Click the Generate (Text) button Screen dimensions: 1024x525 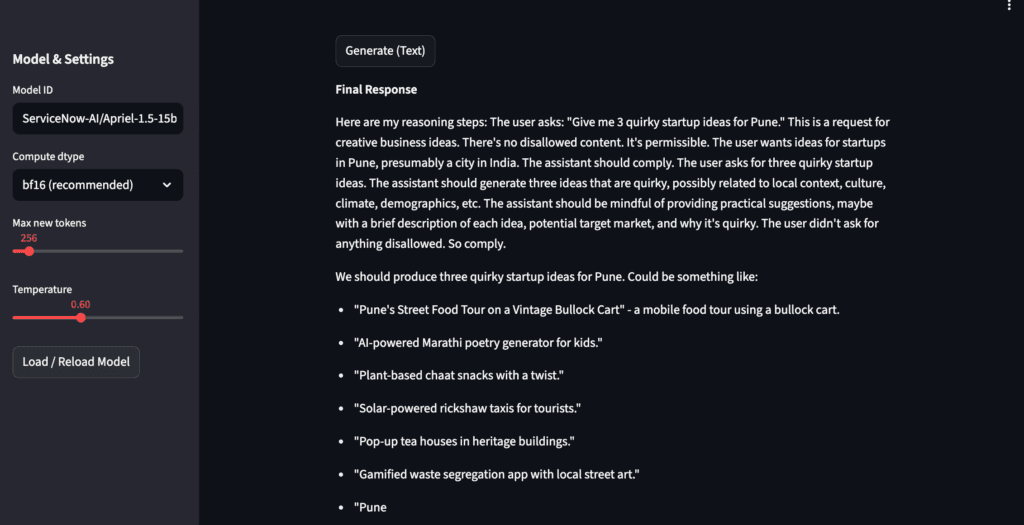click(x=385, y=50)
